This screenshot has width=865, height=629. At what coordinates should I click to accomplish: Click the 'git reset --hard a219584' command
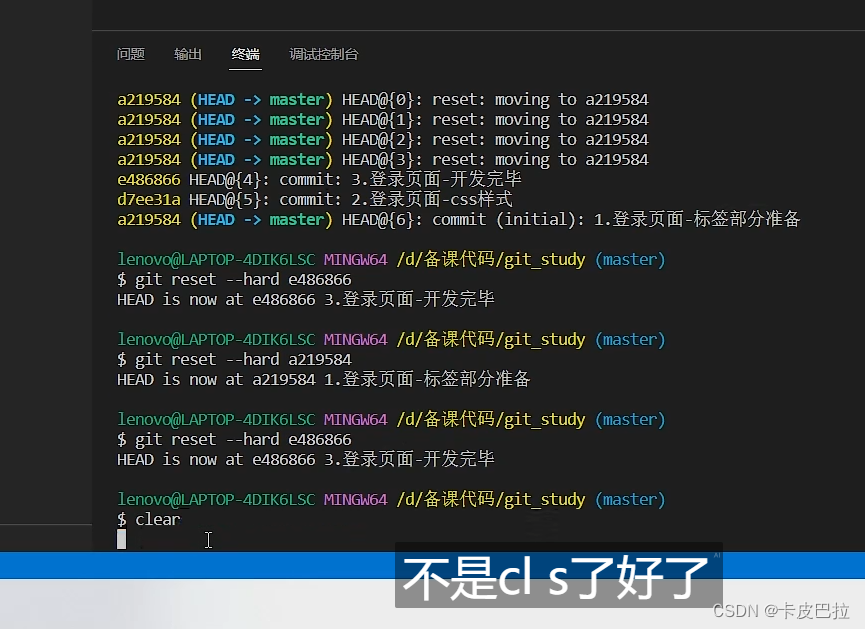(243, 360)
